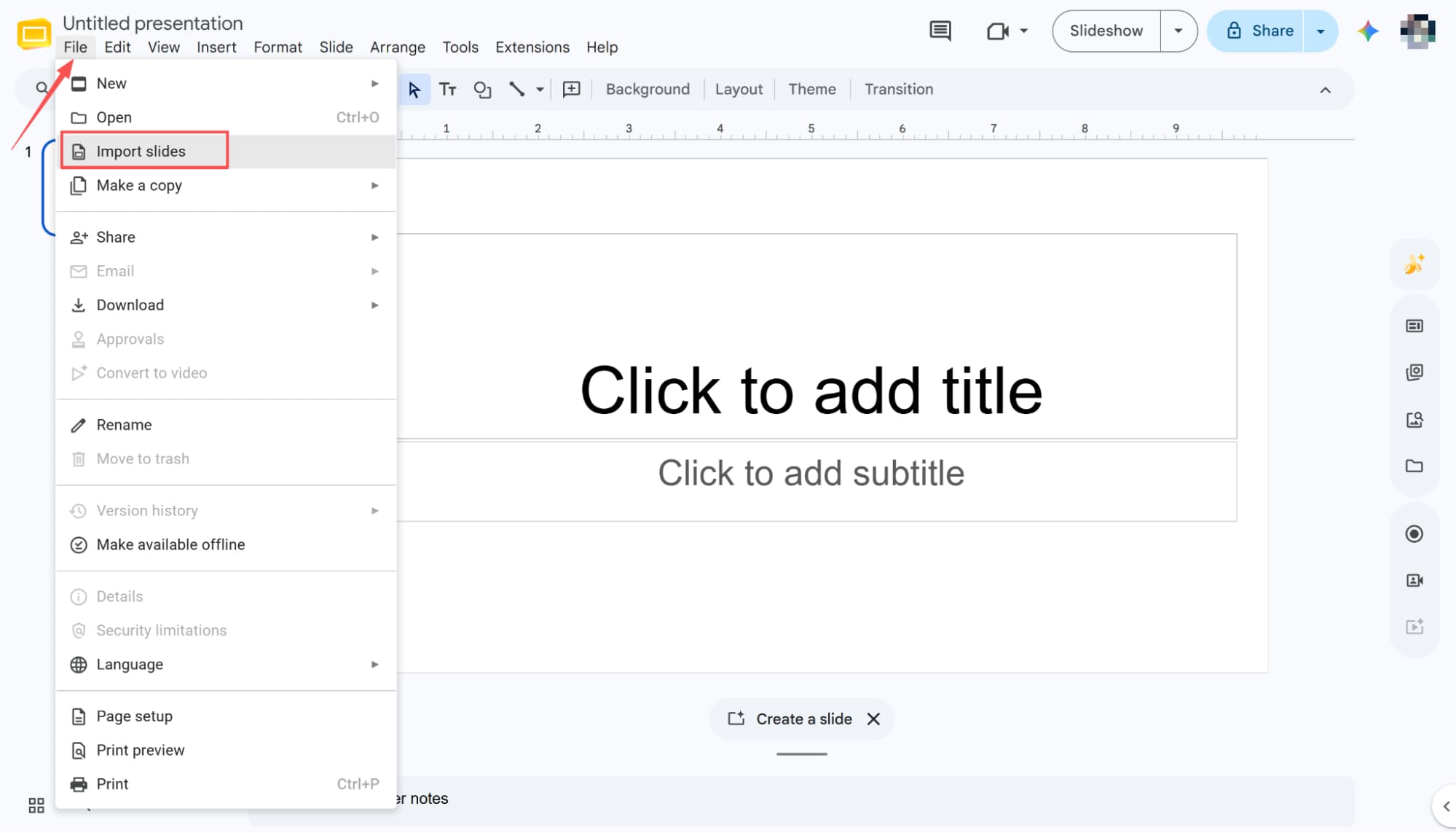This screenshot has height=833, width=1456.
Task: Open the slide templates side panel icon
Action: pyautogui.click(x=1414, y=326)
